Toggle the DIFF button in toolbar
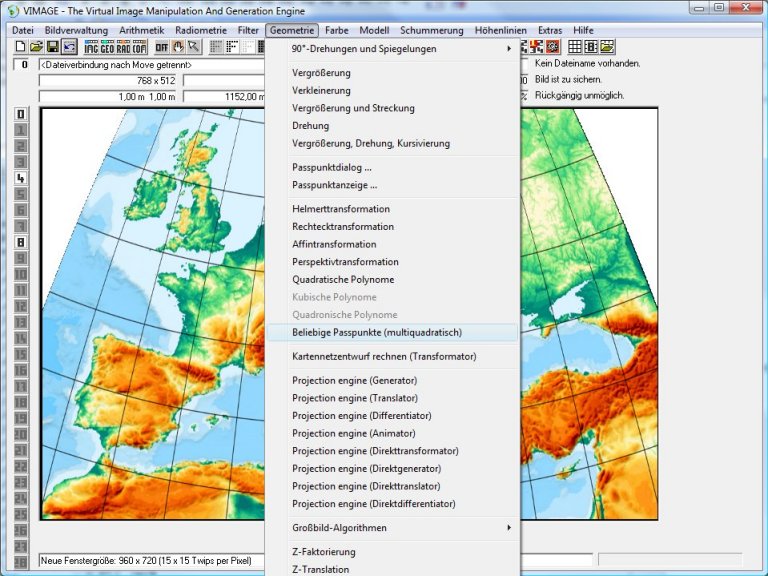 point(162,47)
